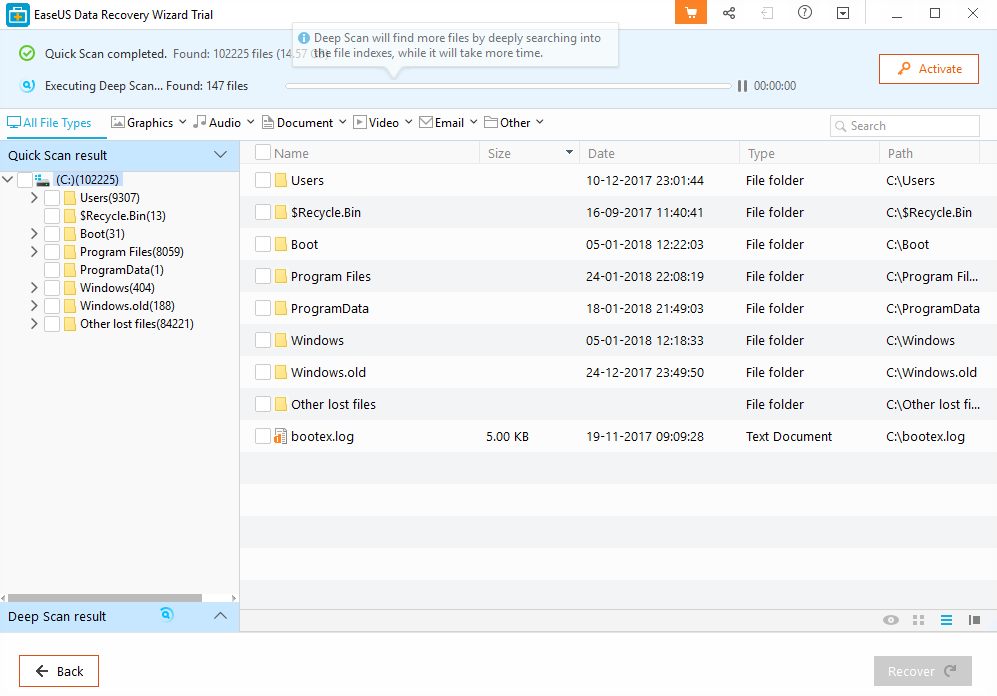Pause the deep scan

coord(742,86)
